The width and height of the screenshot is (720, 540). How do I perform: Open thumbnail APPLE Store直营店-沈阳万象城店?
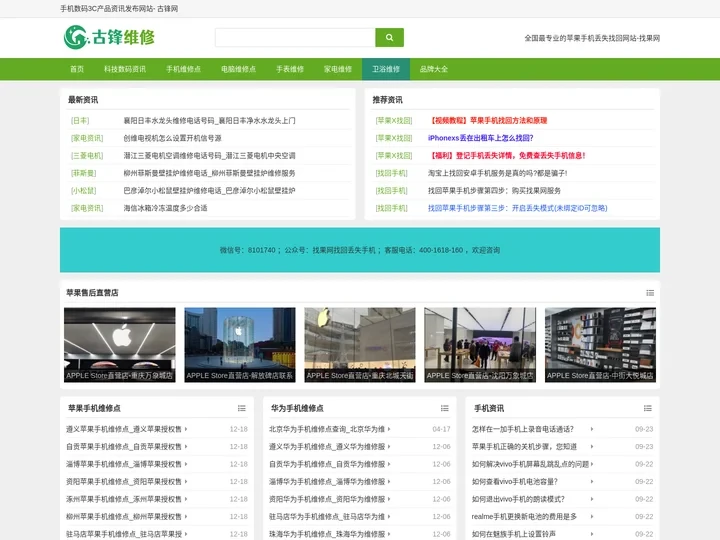click(x=480, y=345)
